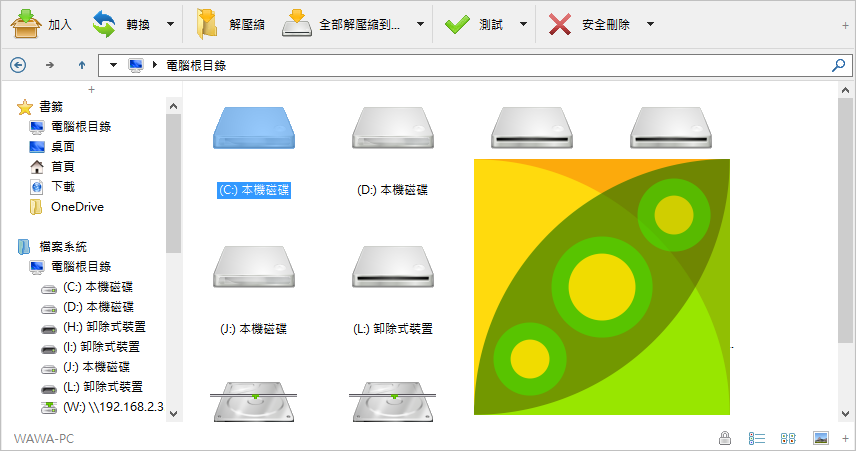Select (C:) 本機磁碟 in the tree
The image size is (856, 451).
(98, 287)
